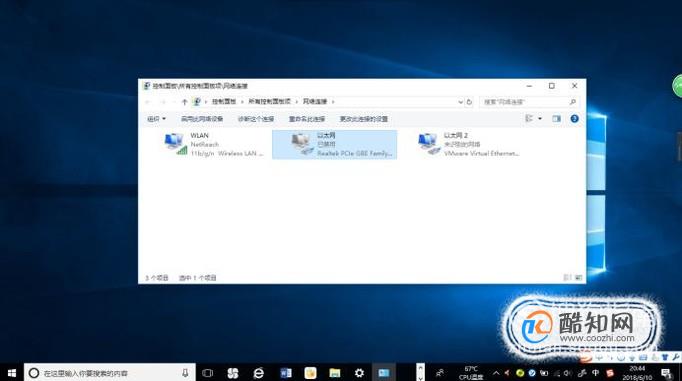Click the taskbar search microphone icon
Image resolution: width=682 pixels, height=381 pixels.
click(185, 373)
